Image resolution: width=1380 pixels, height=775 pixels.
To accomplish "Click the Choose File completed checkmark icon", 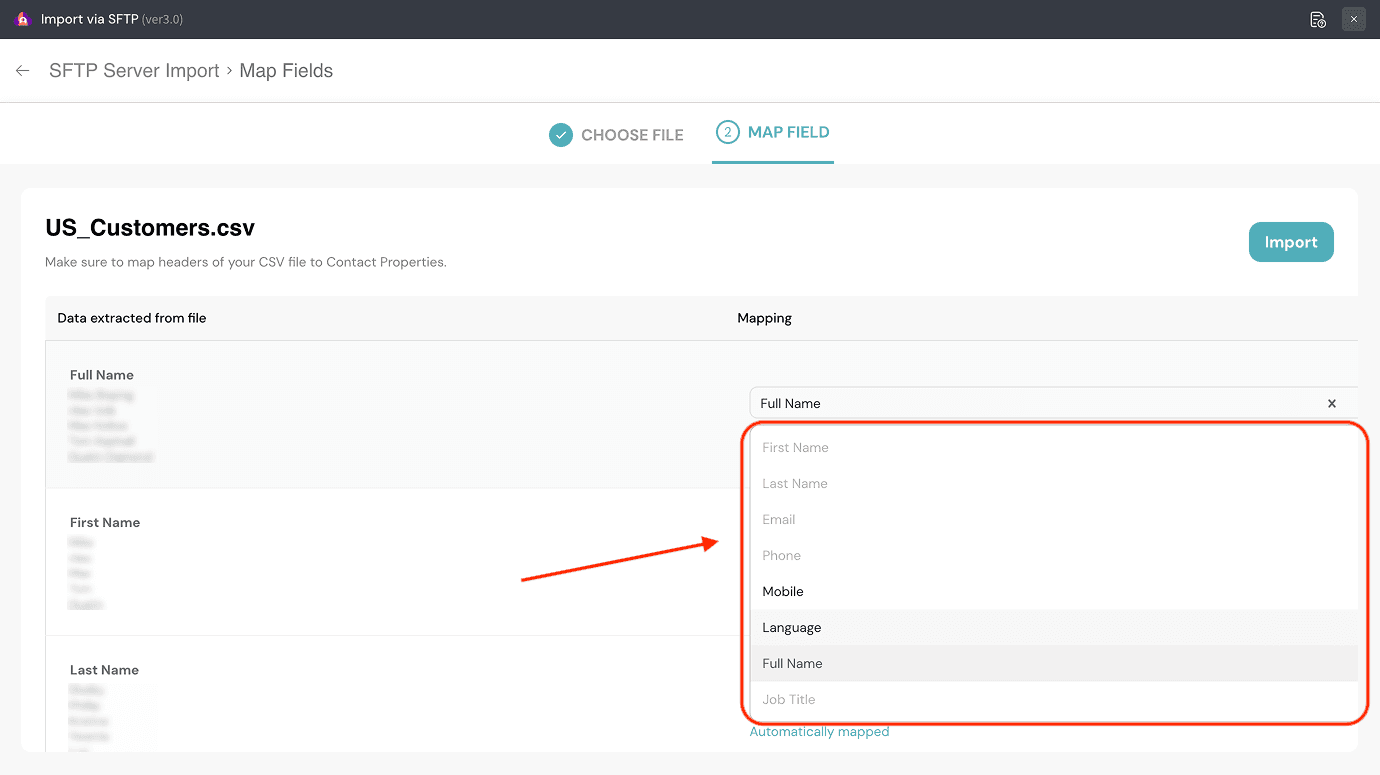I will pyautogui.click(x=561, y=135).
